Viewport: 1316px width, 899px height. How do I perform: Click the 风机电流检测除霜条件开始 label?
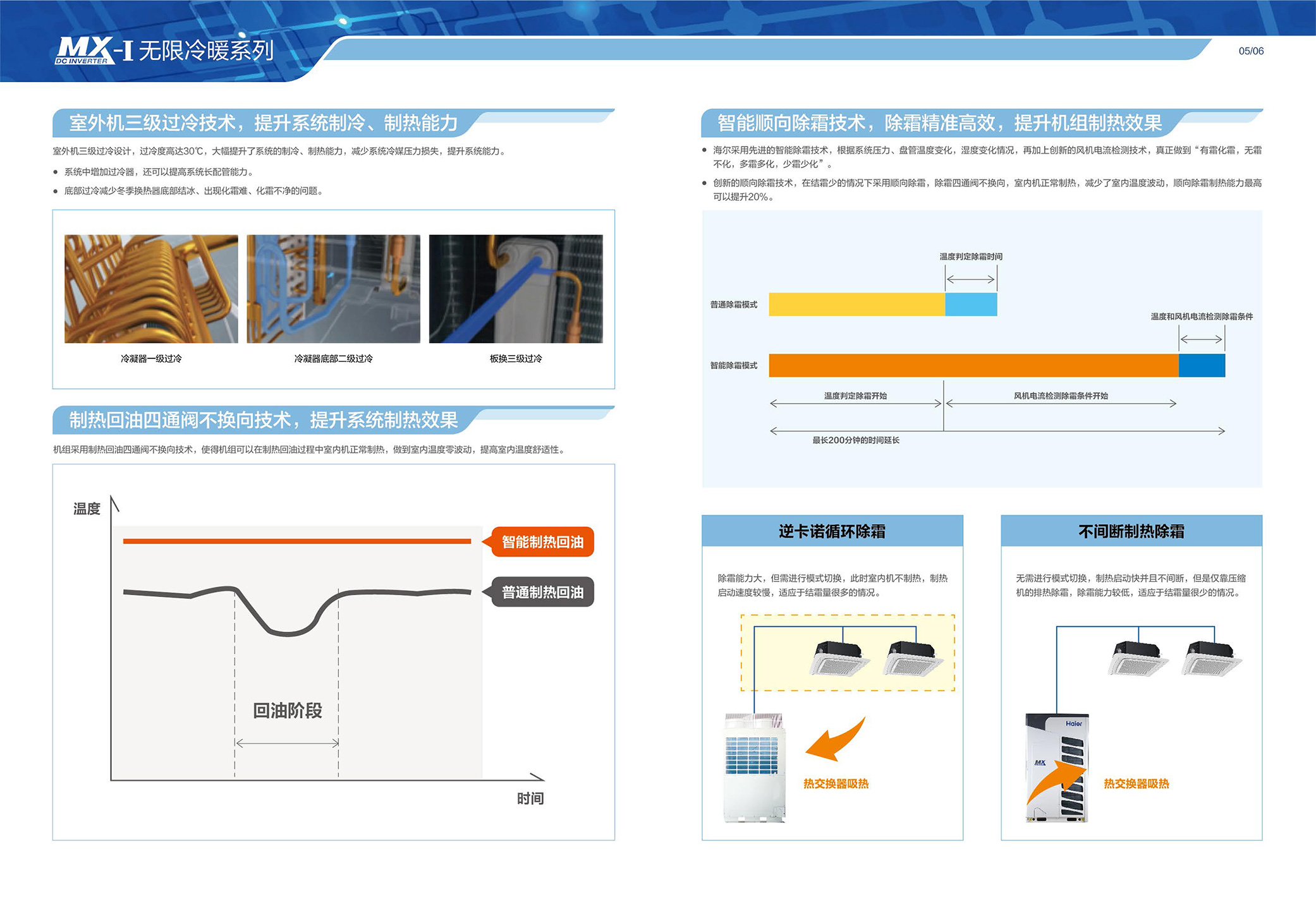coord(1061,395)
